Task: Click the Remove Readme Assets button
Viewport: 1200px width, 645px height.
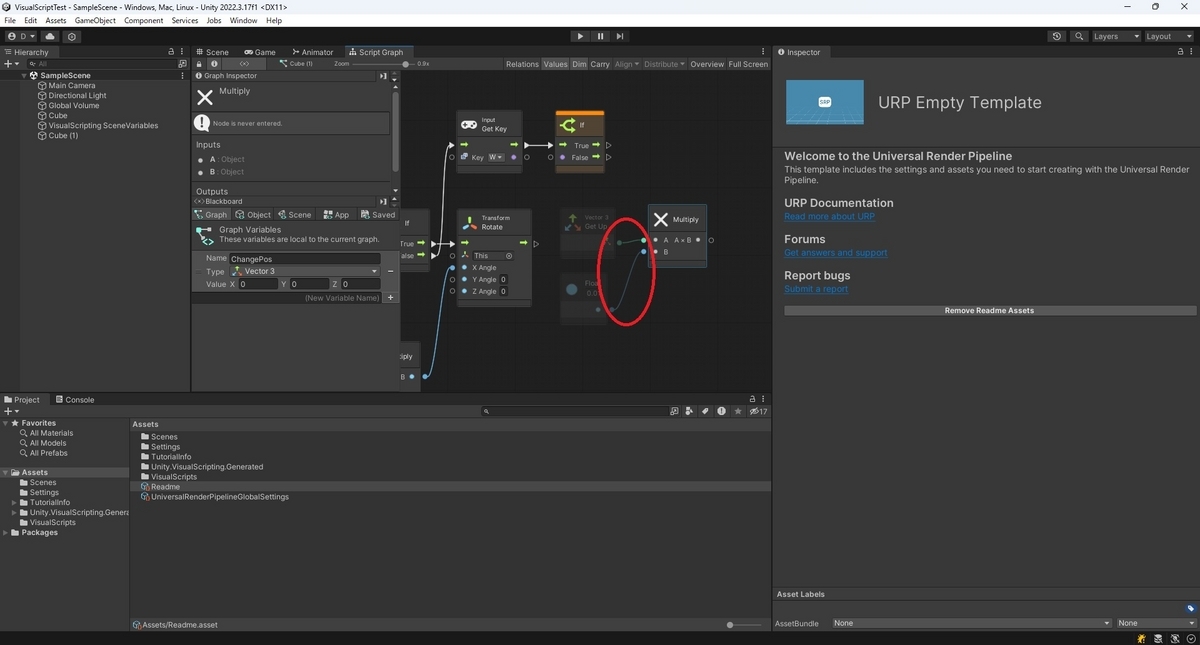Action: (989, 311)
